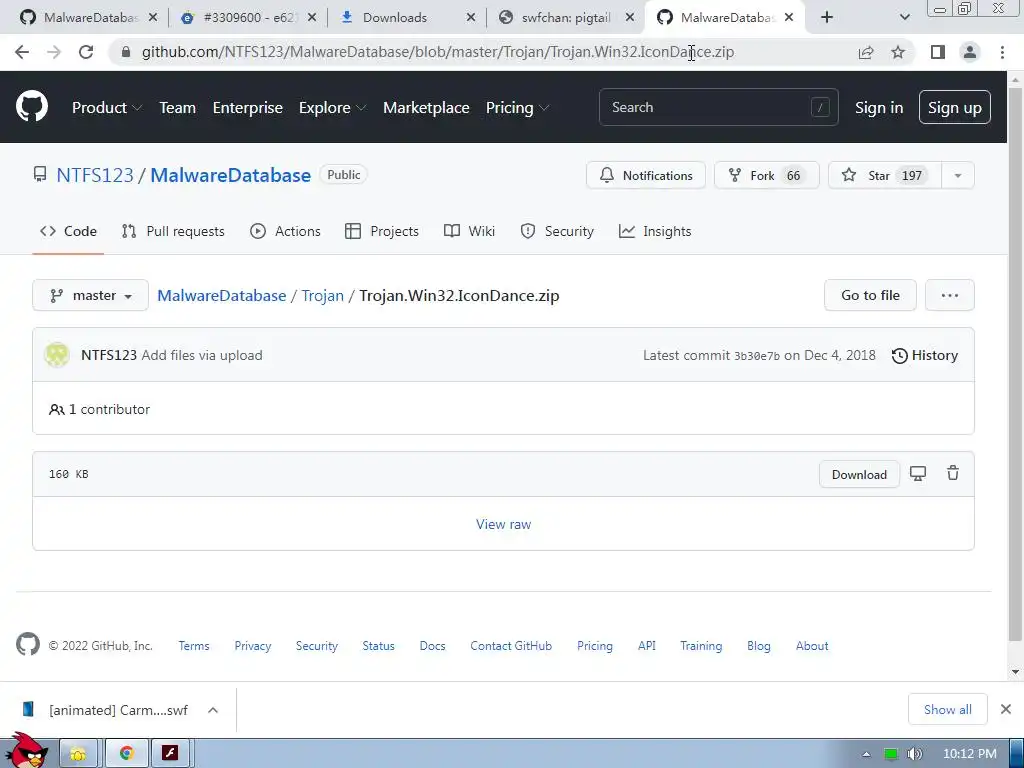Focus the GitHub Search field
1024x768 pixels.
tap(718, 107)
